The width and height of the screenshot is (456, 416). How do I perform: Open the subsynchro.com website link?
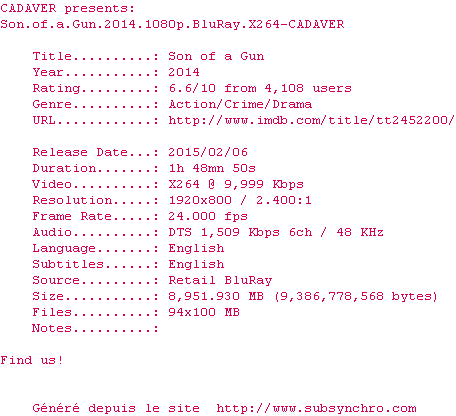316,408
